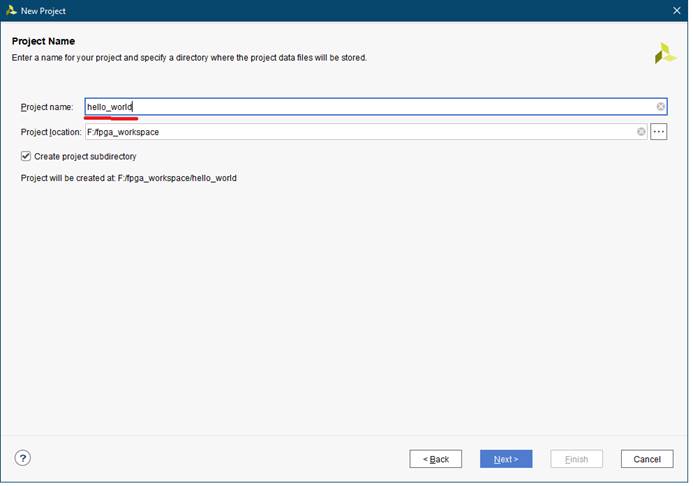Go to the previous step with Back
693x486 pixels.
(435, 459)
